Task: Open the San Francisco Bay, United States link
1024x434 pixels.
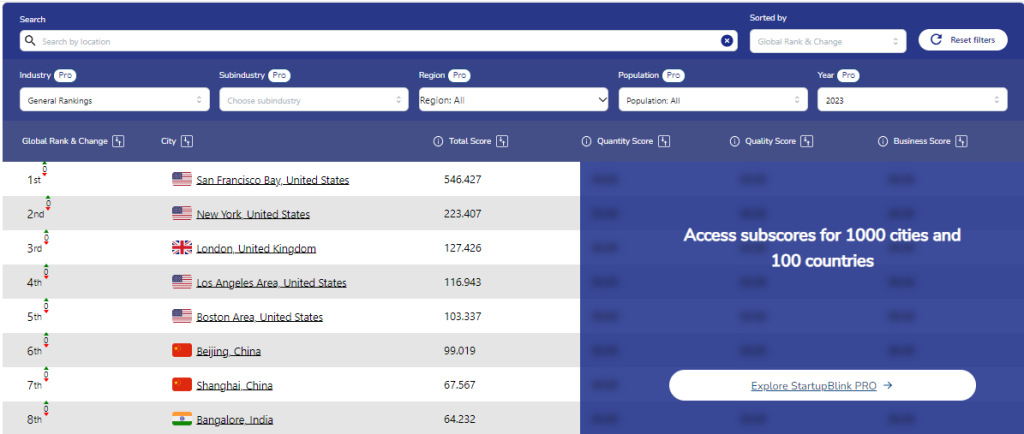Action: (x=272, y=180)
